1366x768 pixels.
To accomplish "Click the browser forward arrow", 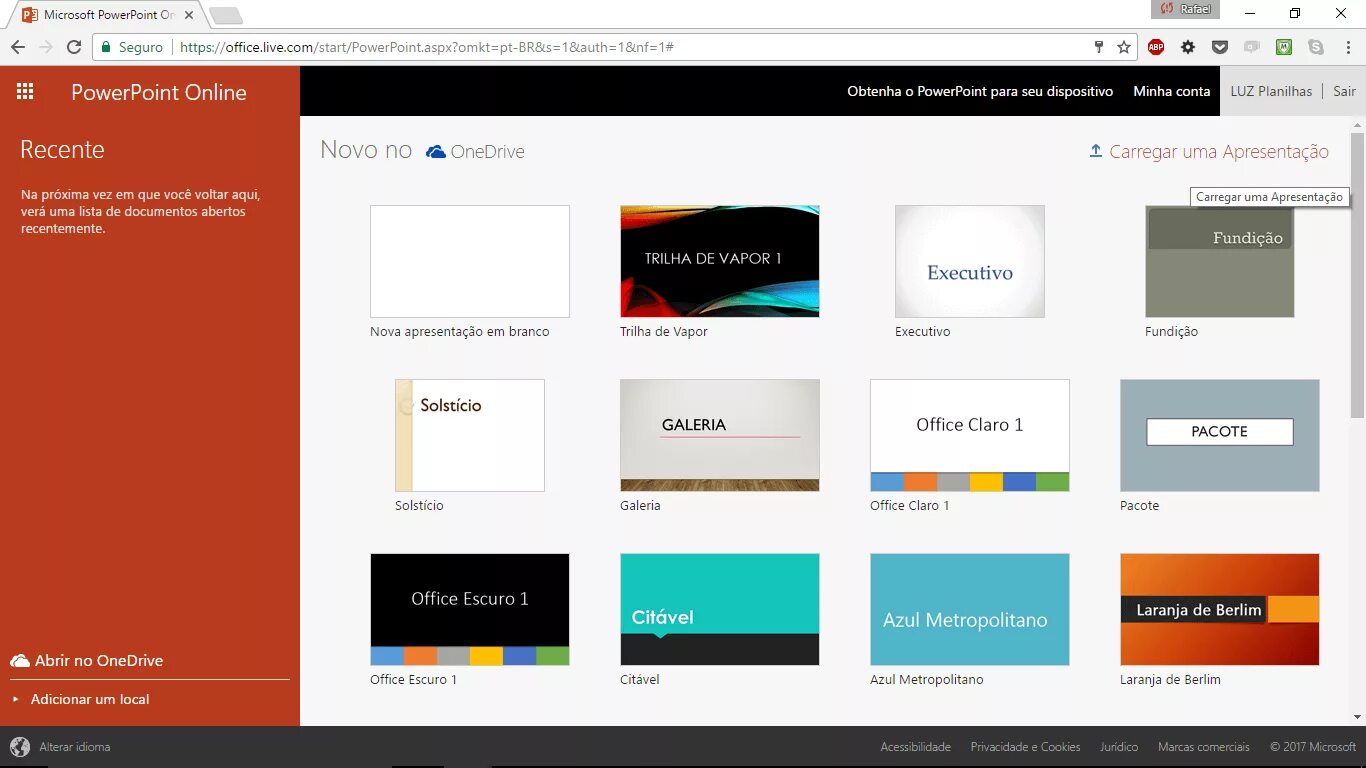I will point(46,47).
